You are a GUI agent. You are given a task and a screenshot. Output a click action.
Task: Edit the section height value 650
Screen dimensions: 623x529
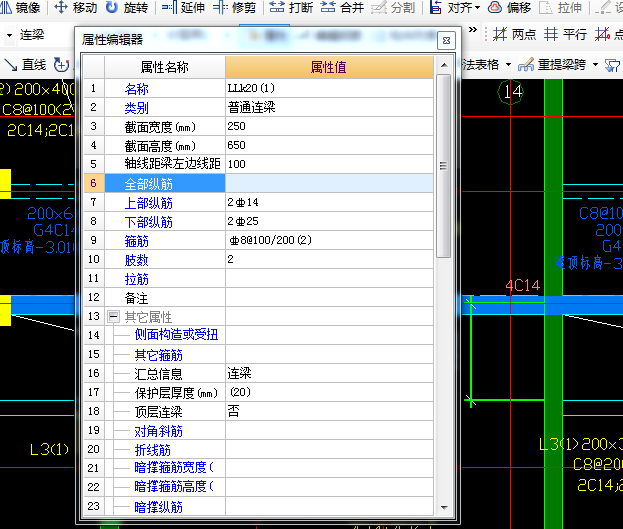click(329, 145)
